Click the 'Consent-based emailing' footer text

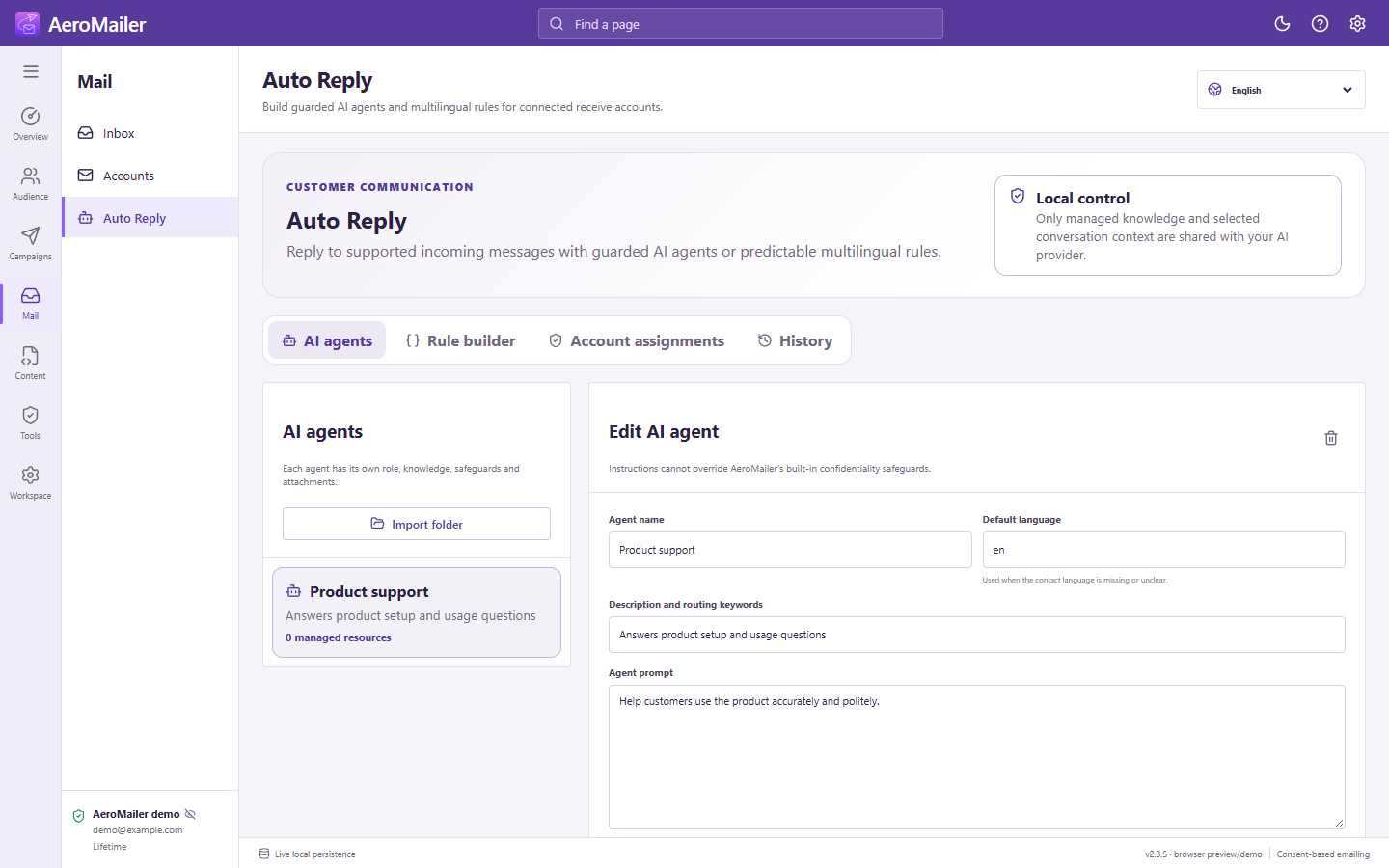pos(1323,854)
